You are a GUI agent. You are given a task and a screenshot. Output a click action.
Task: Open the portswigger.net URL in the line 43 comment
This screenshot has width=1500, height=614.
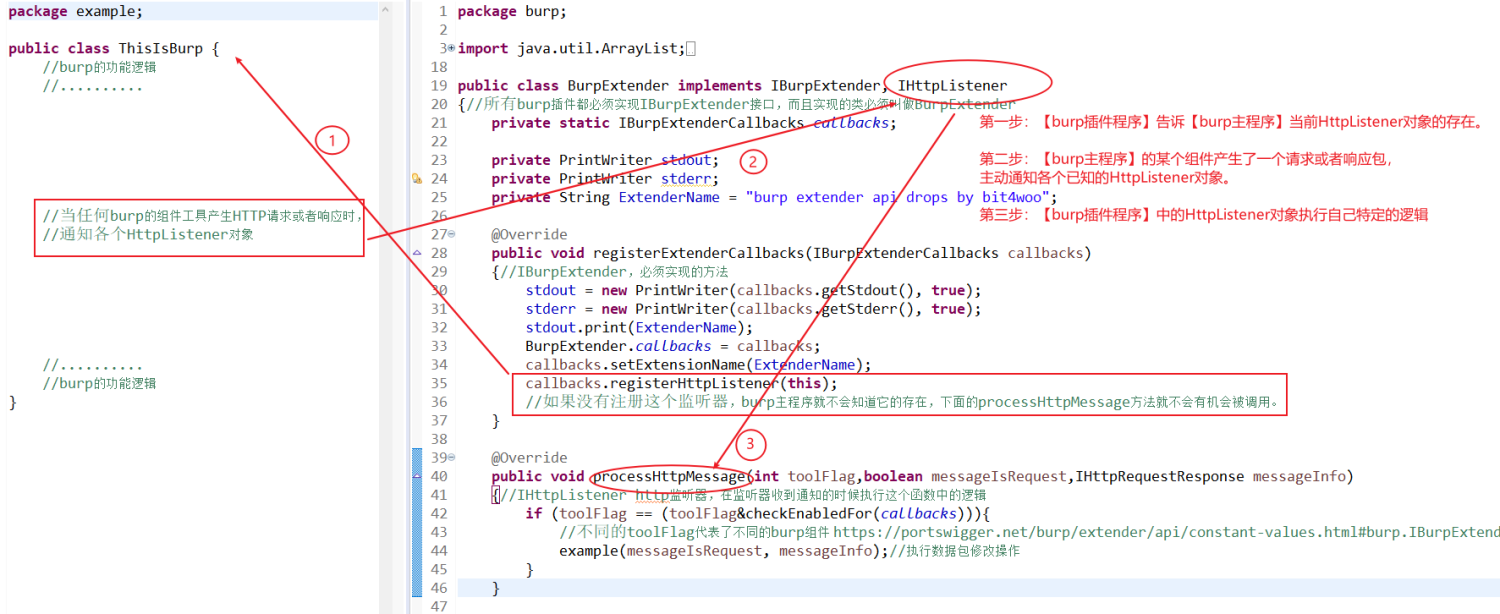pyautogui.click(x=1166, y=532)
